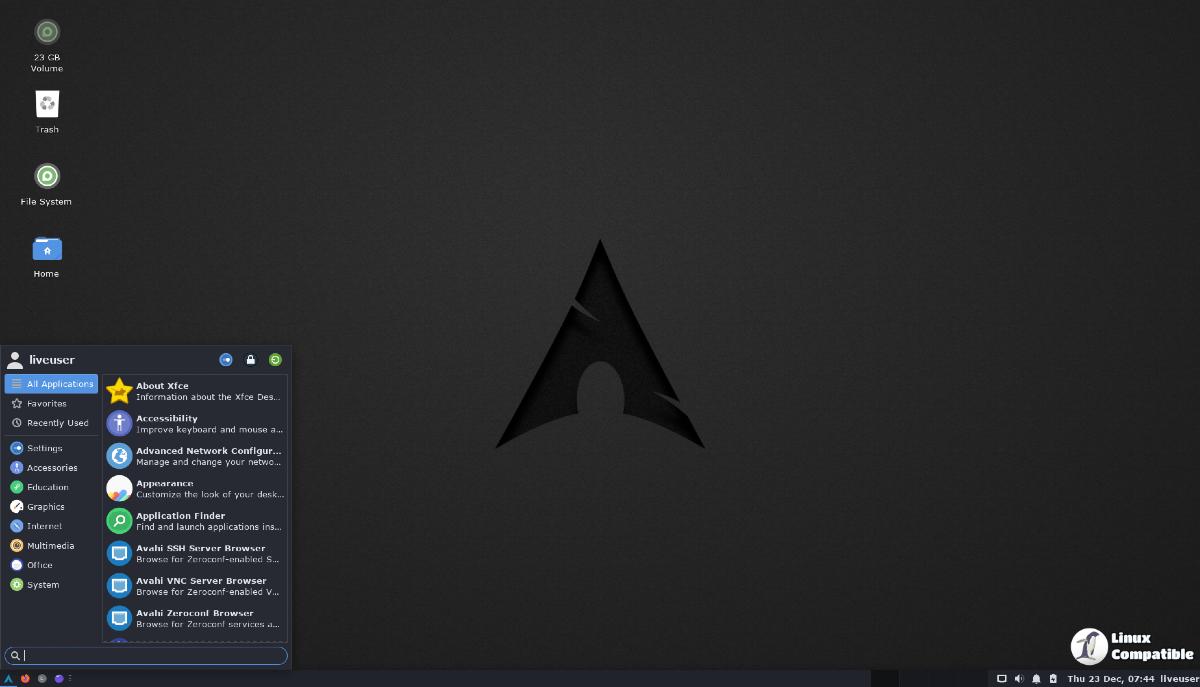Launch About Xfce from the app list
Screen dimensions: 1200x687
pyautogui.click(x=195, y=391)
